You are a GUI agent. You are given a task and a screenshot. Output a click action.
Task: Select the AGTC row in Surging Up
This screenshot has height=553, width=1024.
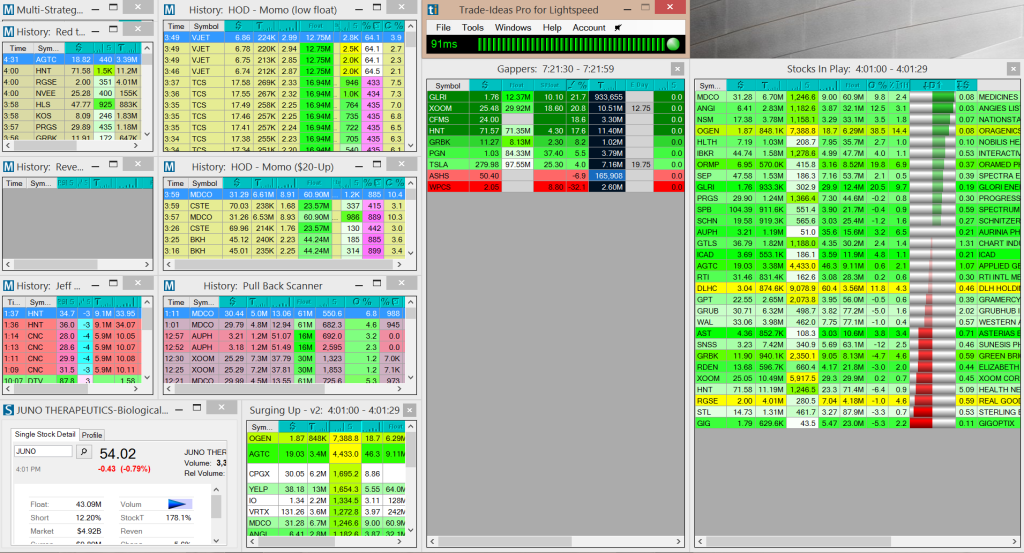point(326,454)
